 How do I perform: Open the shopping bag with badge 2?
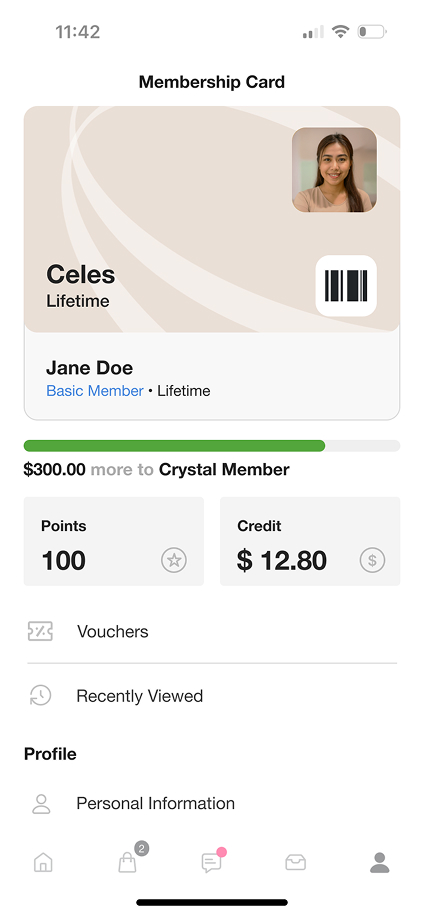[x=129, y=859]
